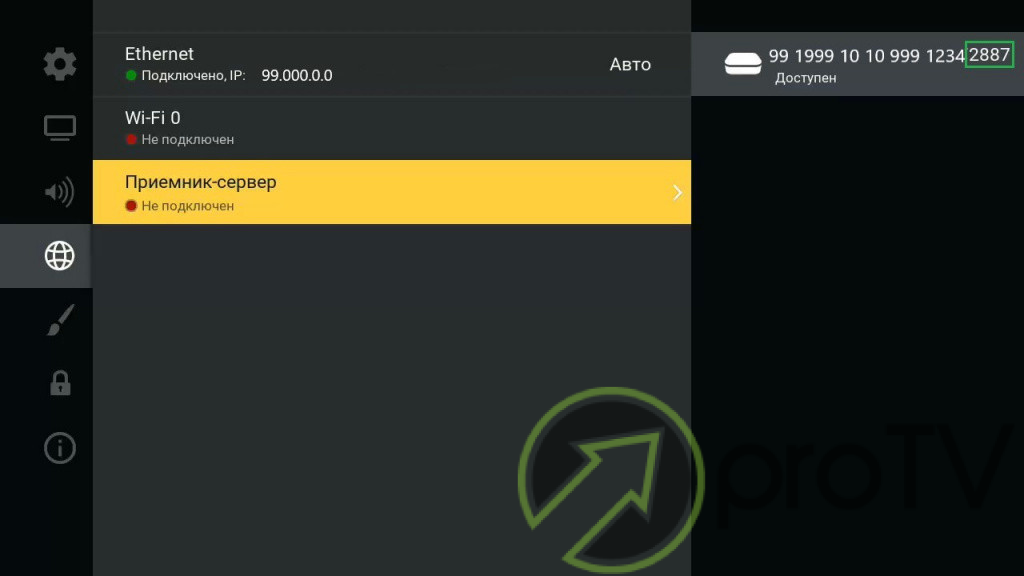Click Доступен status under receiver ID

point(805,78)
